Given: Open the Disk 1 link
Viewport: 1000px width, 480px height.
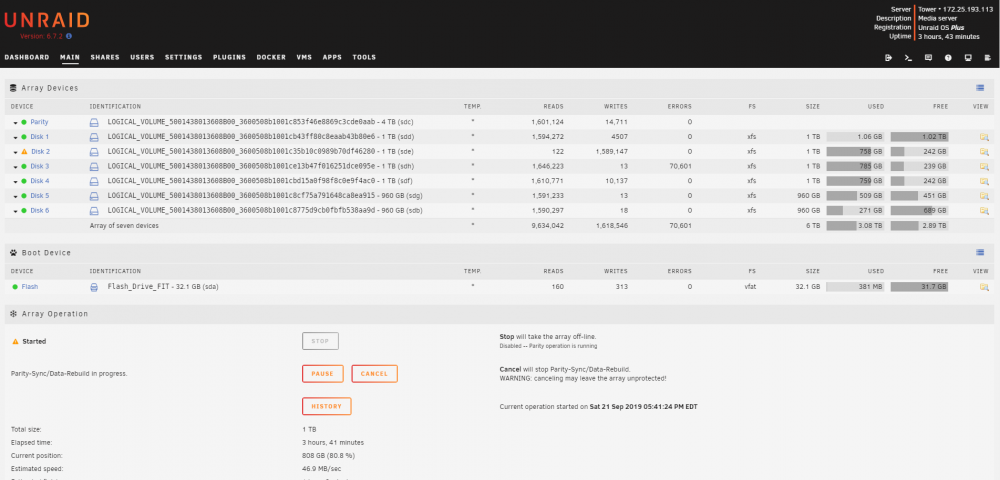Looking at the screenshot, I should (x=40, y=137).
